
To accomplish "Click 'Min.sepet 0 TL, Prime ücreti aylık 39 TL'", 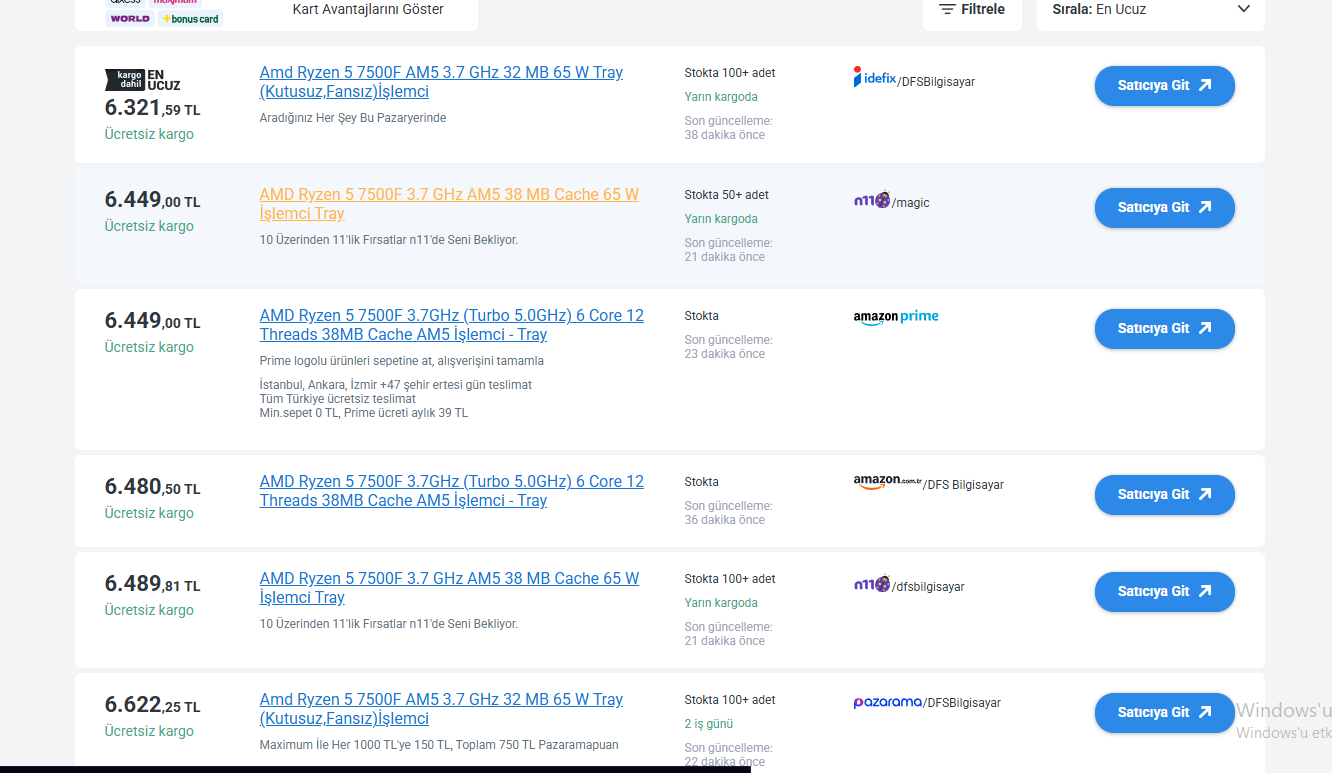I will tap(364, 413).
